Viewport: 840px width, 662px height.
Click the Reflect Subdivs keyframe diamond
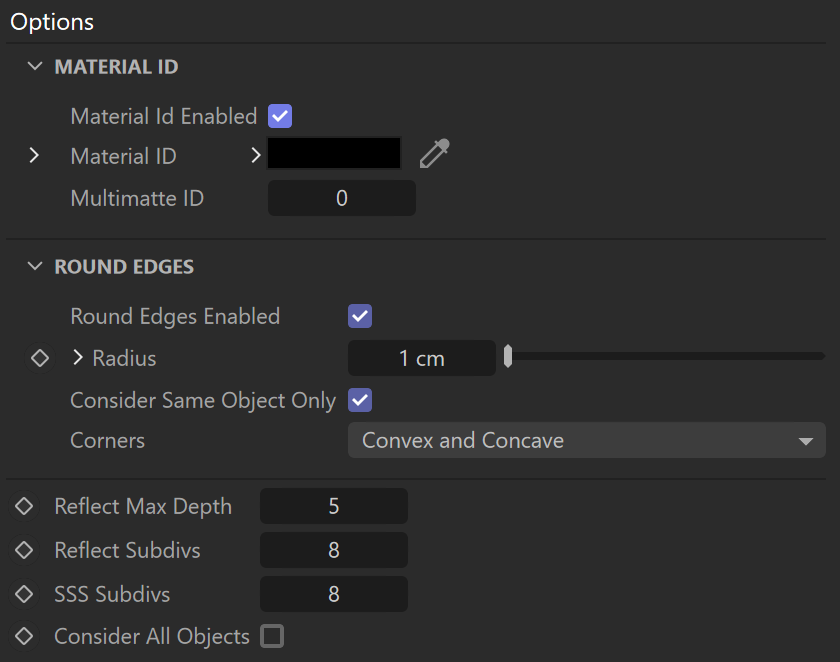click(24, 550)
